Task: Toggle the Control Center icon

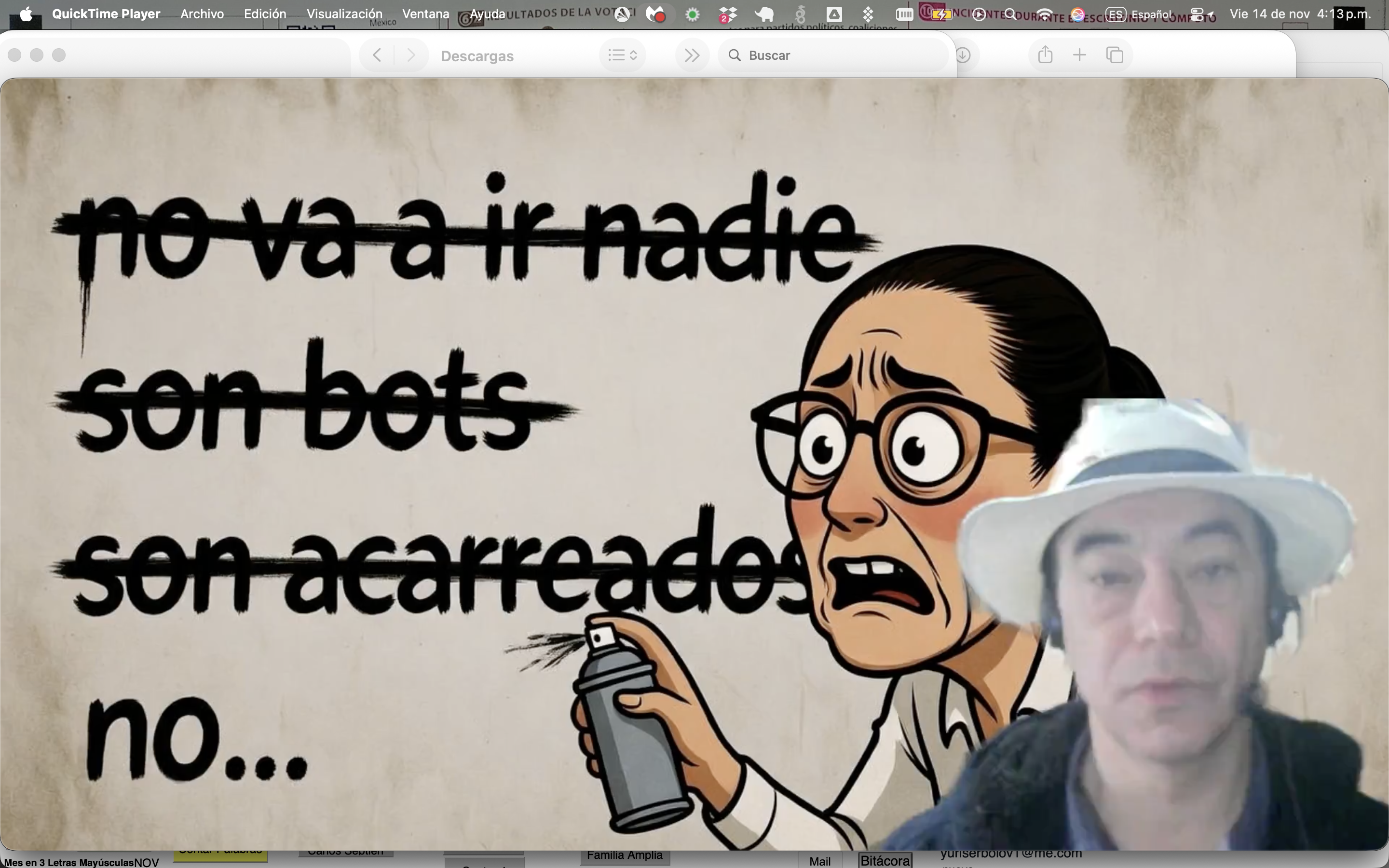Action: coord(1198,14)
